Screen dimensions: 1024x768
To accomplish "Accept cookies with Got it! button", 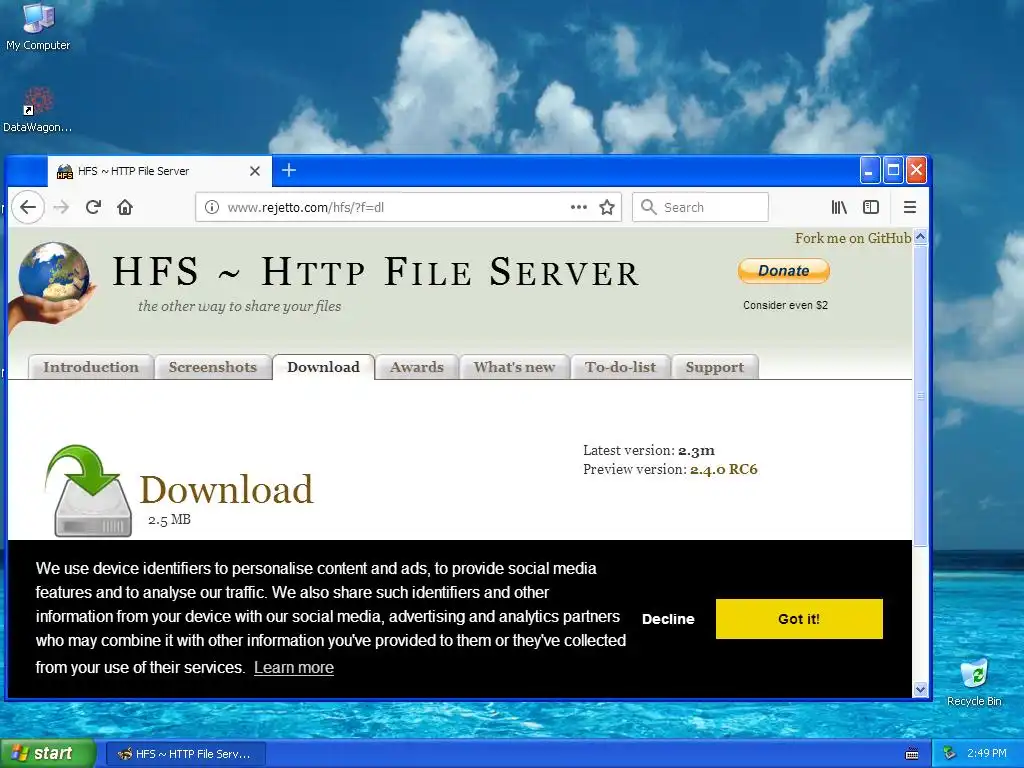I will coord(799,619).
